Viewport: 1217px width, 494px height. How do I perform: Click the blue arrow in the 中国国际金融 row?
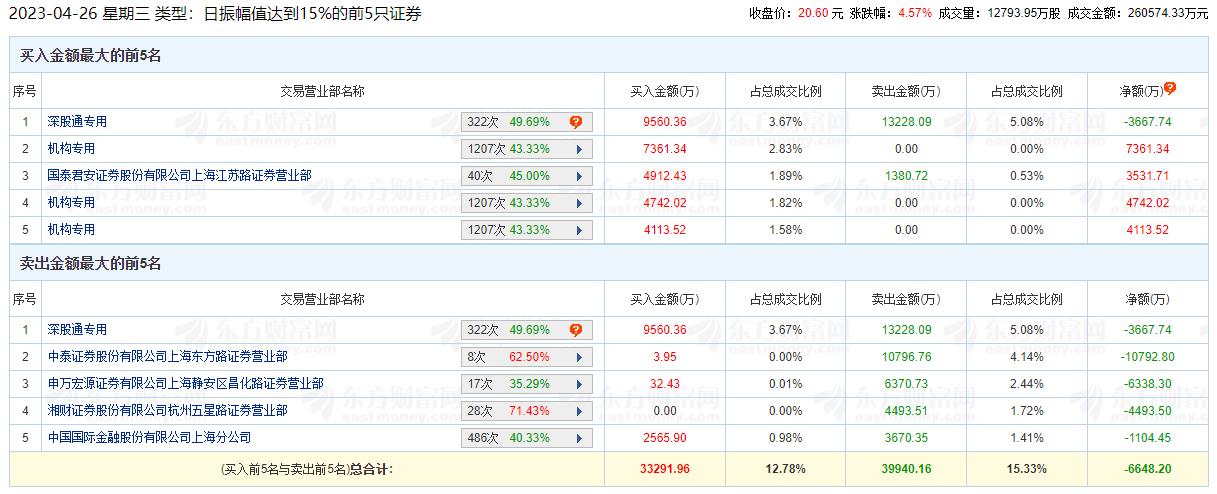tap(579, 438)
